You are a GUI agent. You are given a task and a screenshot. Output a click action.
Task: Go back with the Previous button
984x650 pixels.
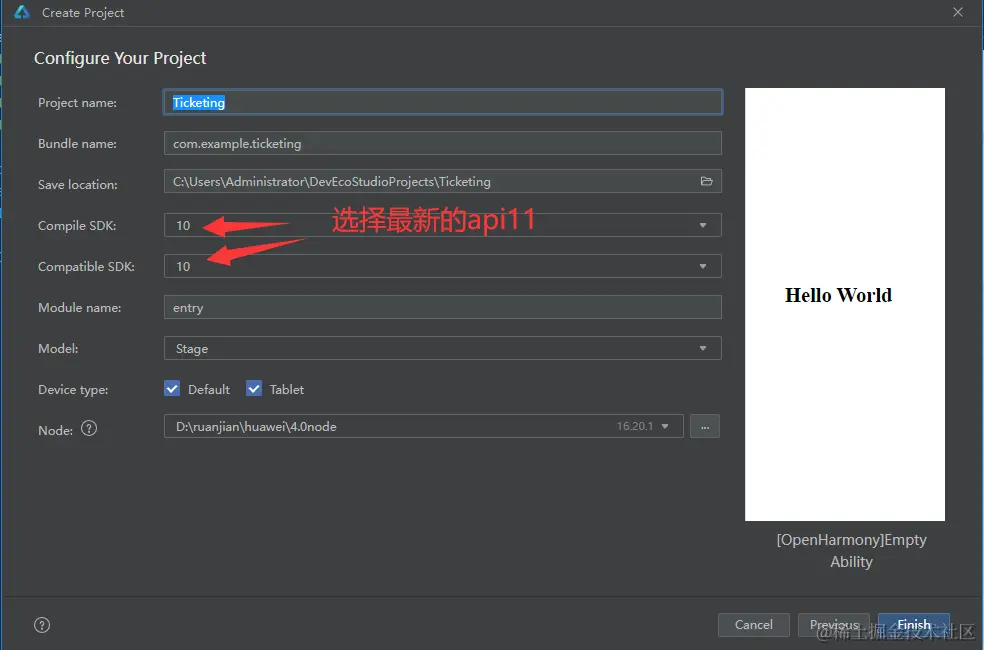[833, 625]
